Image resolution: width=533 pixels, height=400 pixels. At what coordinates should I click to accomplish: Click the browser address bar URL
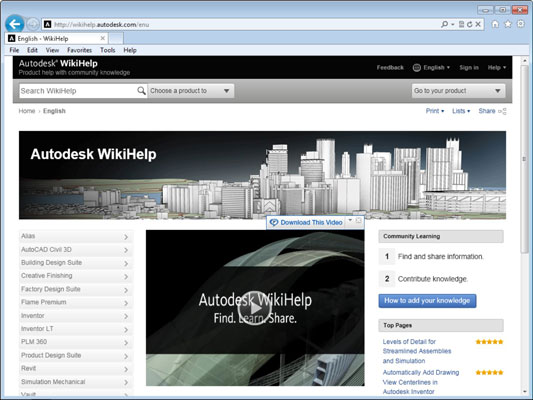click(102, 24)
